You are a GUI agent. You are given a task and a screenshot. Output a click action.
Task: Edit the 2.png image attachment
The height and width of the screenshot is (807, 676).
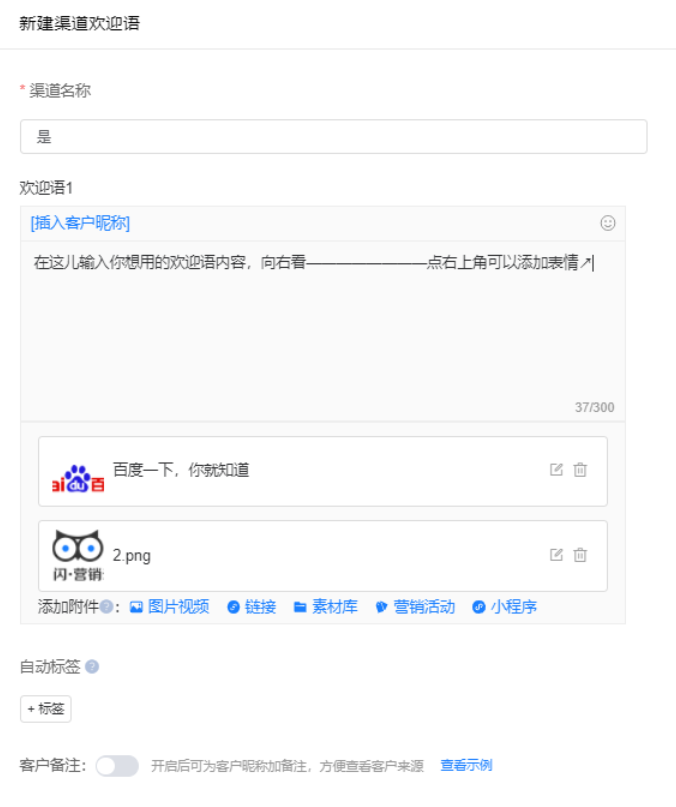pos(556,555)
